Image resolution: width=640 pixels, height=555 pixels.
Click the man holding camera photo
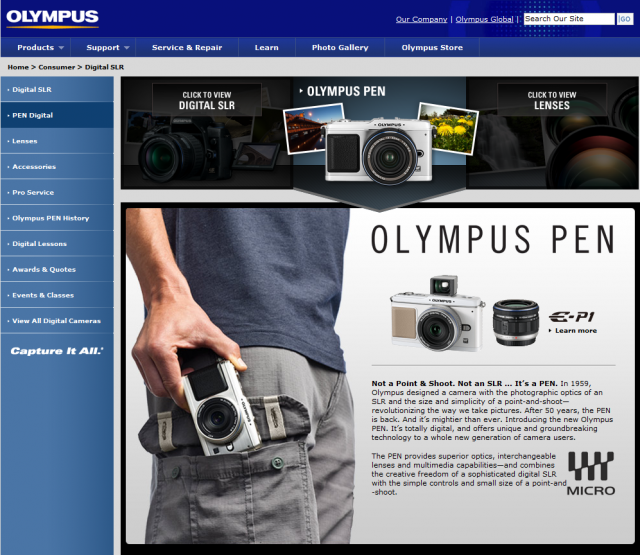pyautogui.click(x=243, y=375)
